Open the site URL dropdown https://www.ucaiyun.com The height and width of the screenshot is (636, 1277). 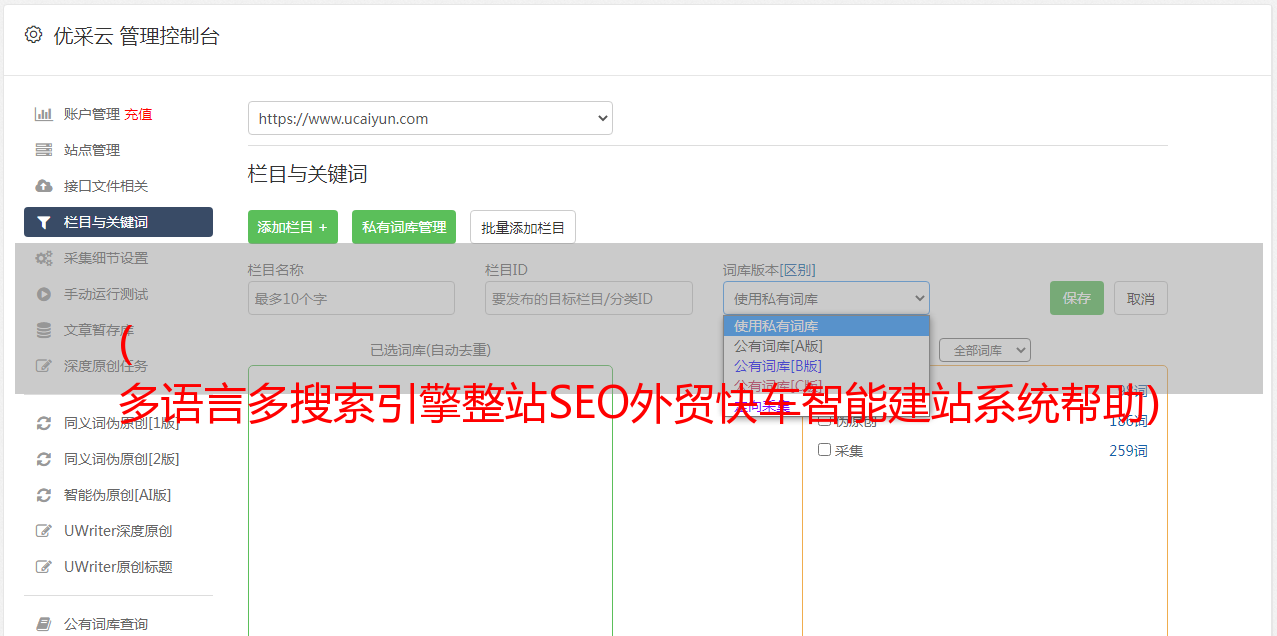tap(430, 118)
